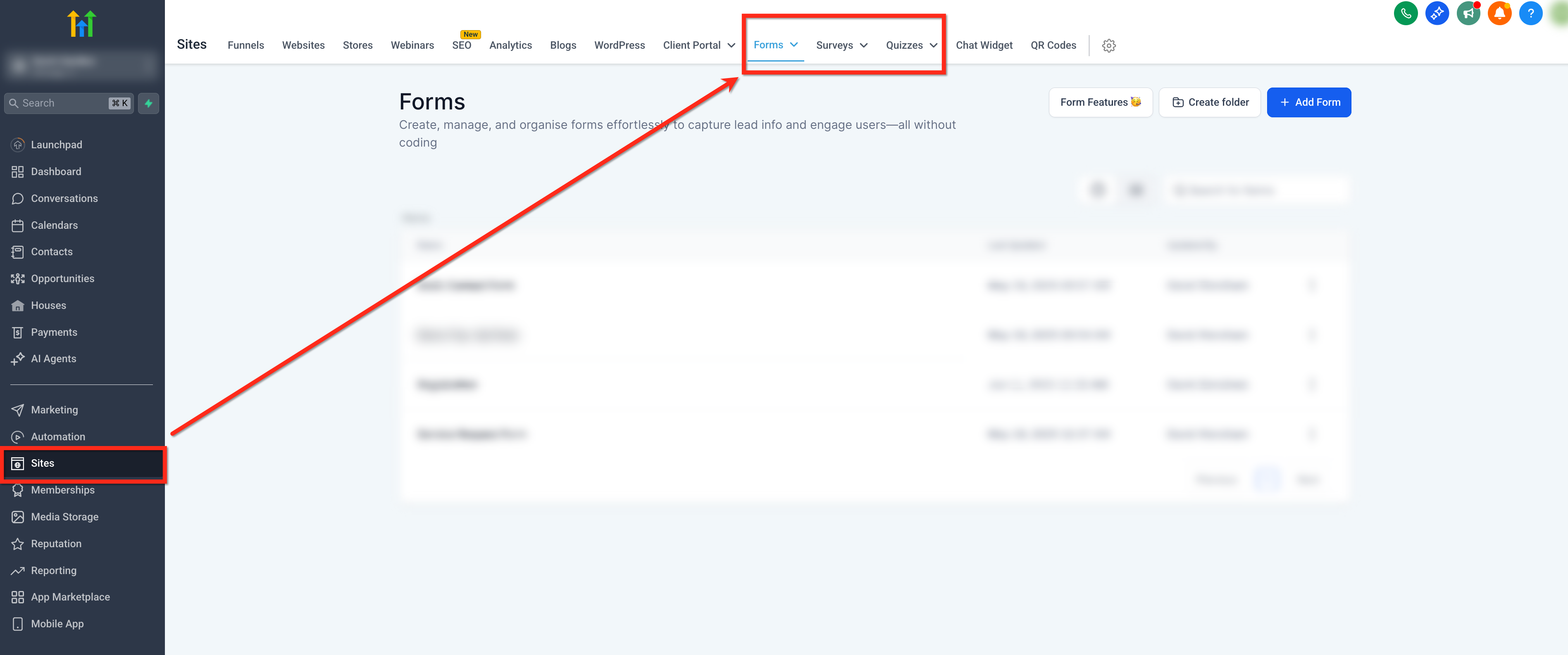The height and width of the screenshot is (655, 1568).
Task: Open the Form Features button
Action: pyautogui.click(x=1100, y=102)
